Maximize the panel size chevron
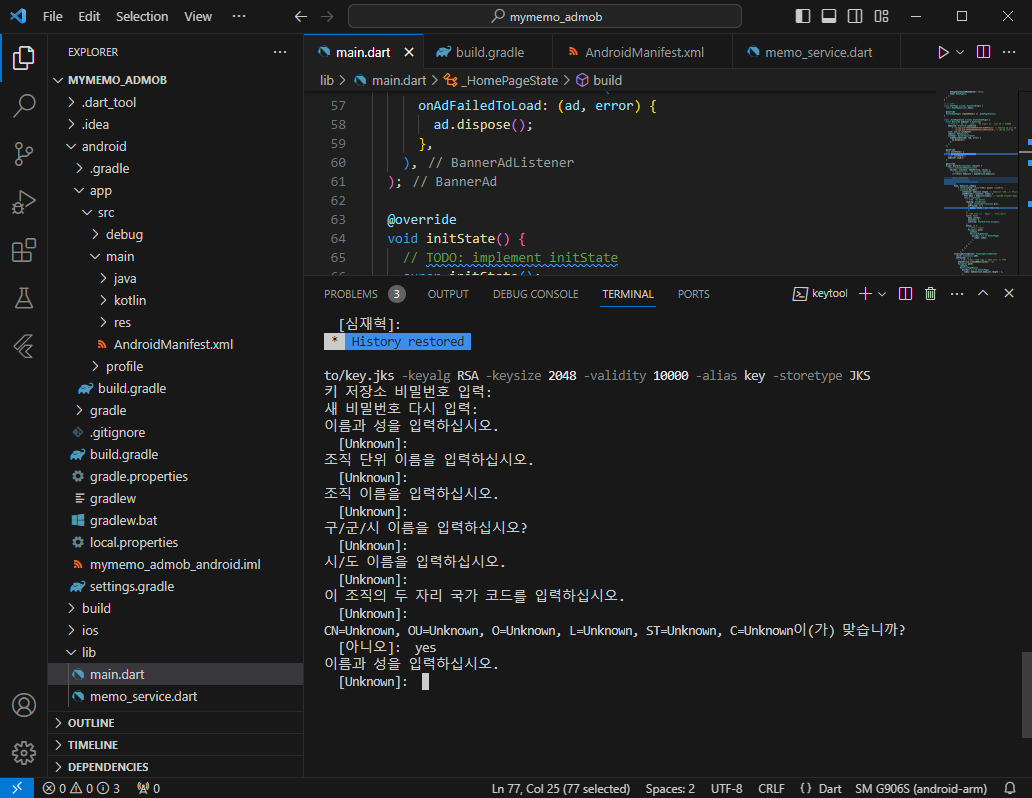The height and width of the screenshot is (798, 1032). tap(983, 294)
